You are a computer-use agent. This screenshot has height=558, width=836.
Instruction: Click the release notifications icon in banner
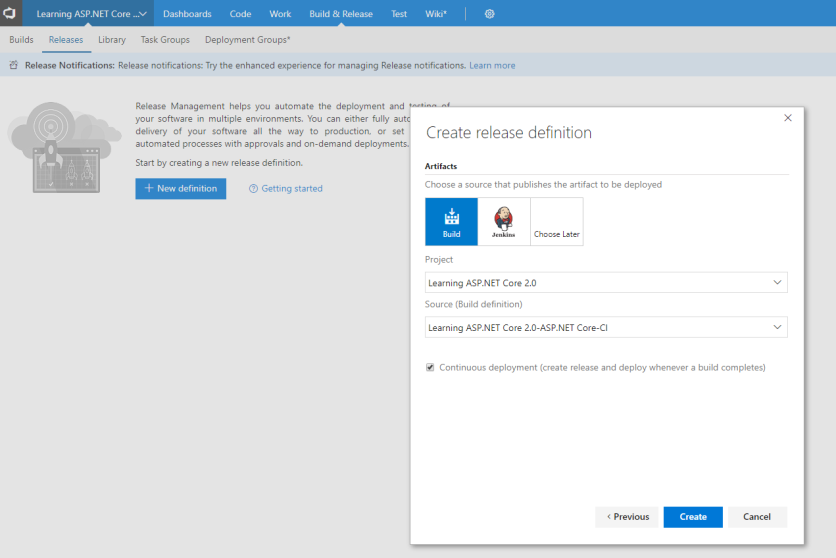pos(14,66)
